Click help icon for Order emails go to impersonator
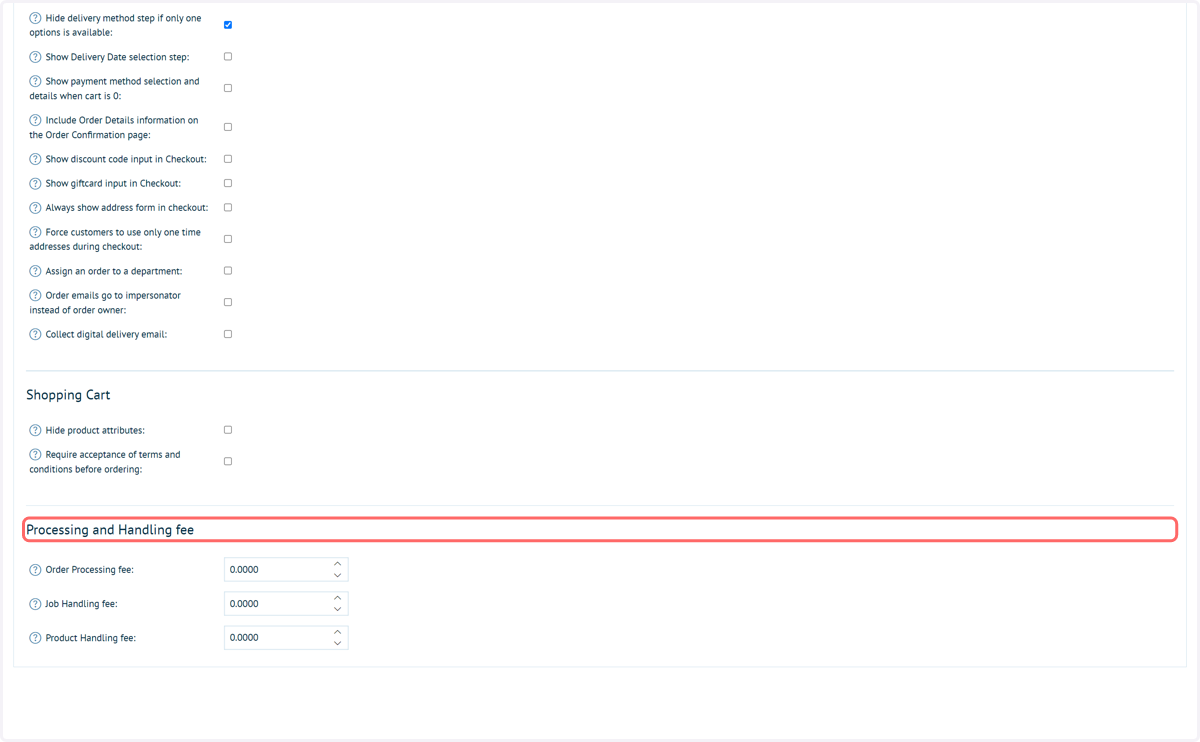The width and height of the screenshot is (1200, 742). (35, 295)
